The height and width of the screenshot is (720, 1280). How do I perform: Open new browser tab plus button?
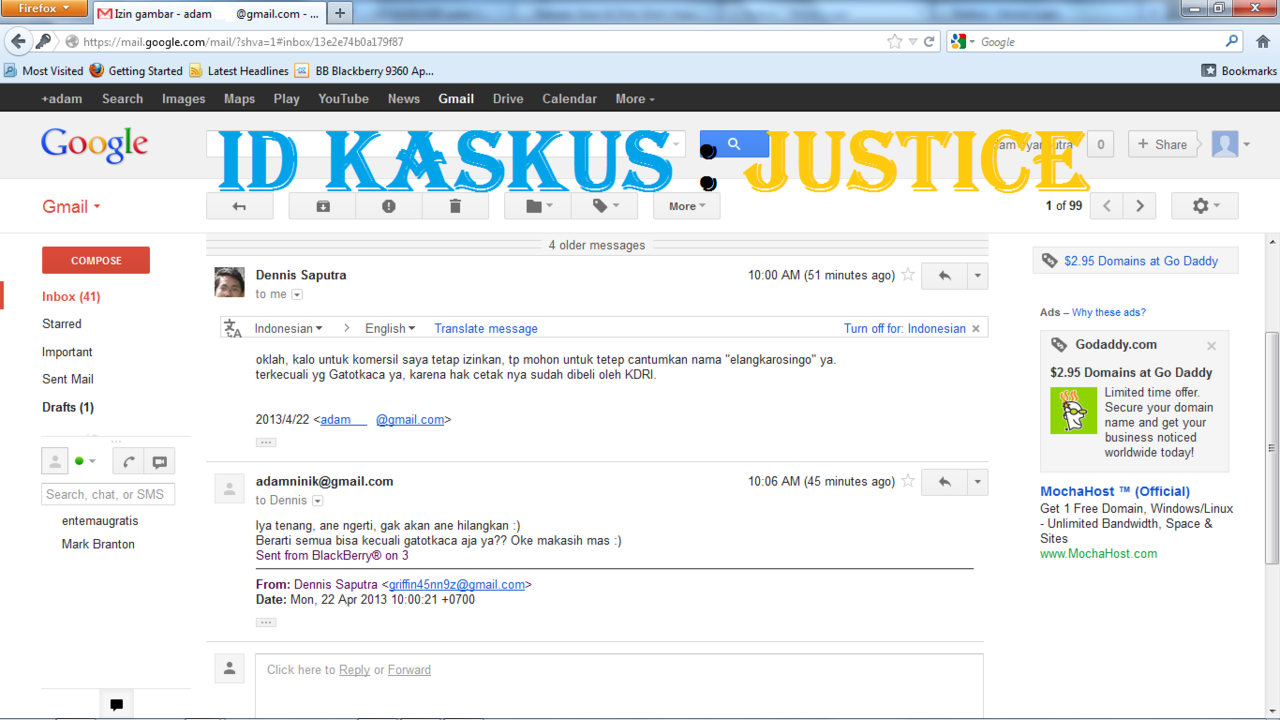tap(340, 13)
